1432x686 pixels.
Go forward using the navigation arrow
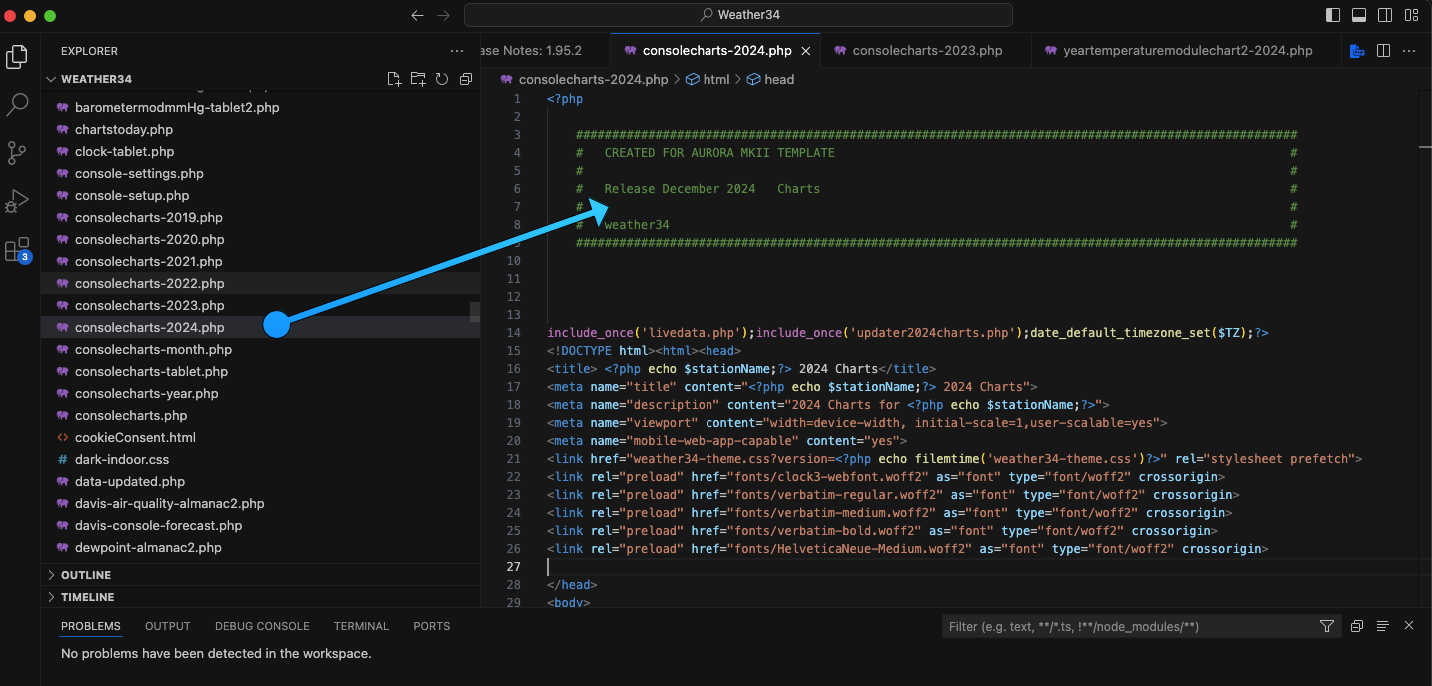444,15
